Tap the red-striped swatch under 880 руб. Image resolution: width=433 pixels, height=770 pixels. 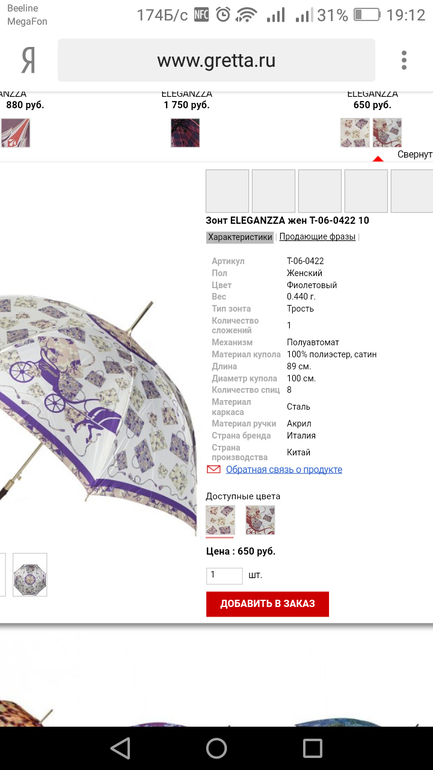[x=15, y=133]
